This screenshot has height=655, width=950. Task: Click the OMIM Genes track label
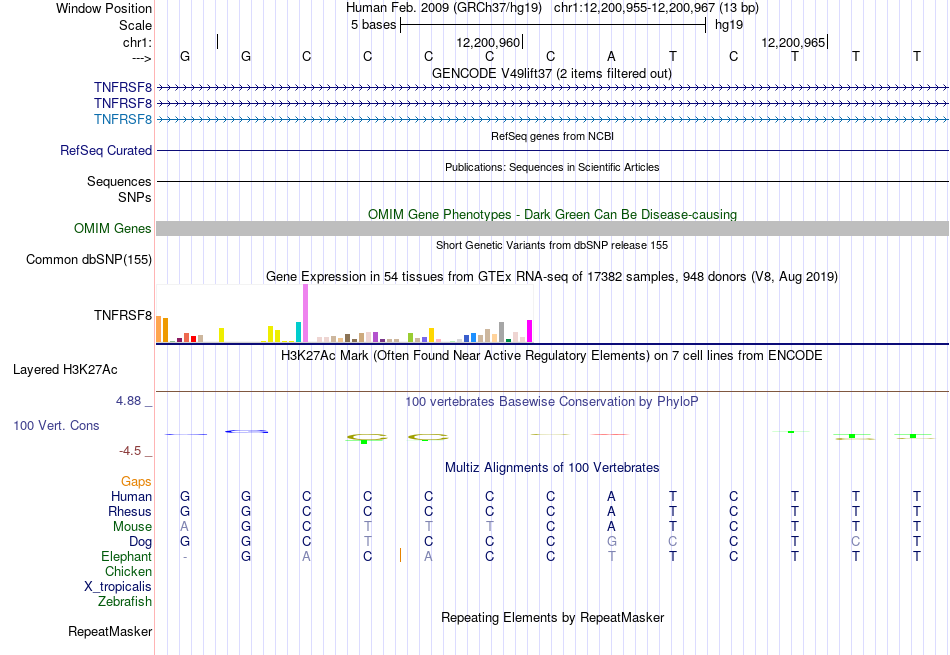pos(113,228)
